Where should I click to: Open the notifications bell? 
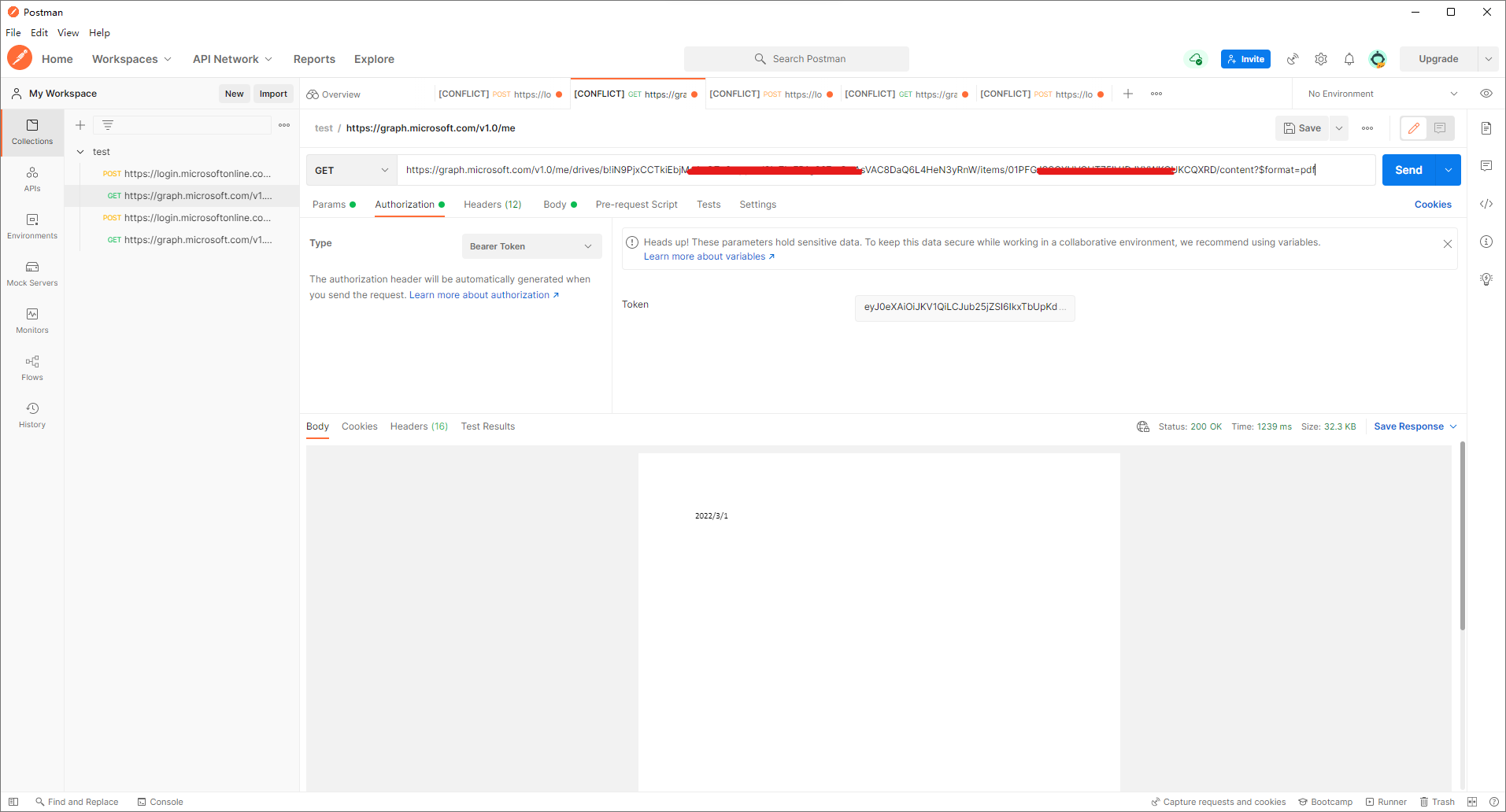pos(1349,59)
